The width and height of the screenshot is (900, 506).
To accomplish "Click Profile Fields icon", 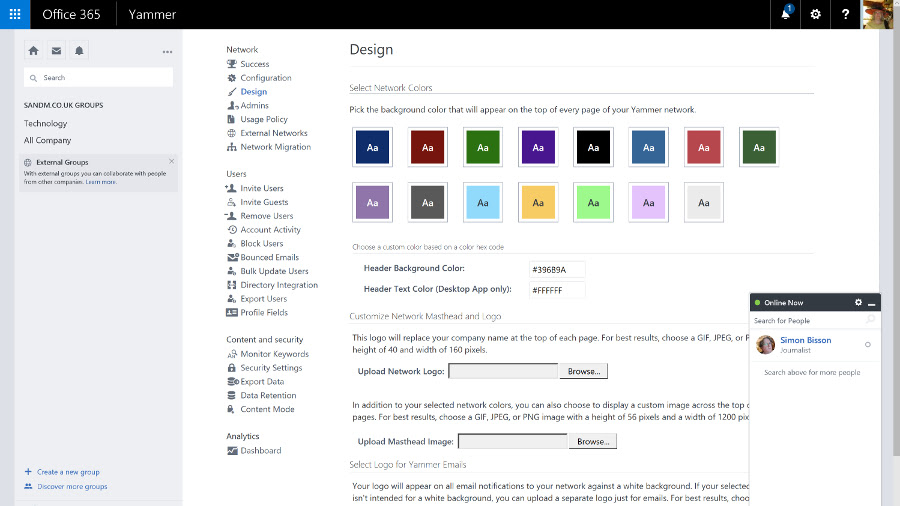I will tap(231, 312).
